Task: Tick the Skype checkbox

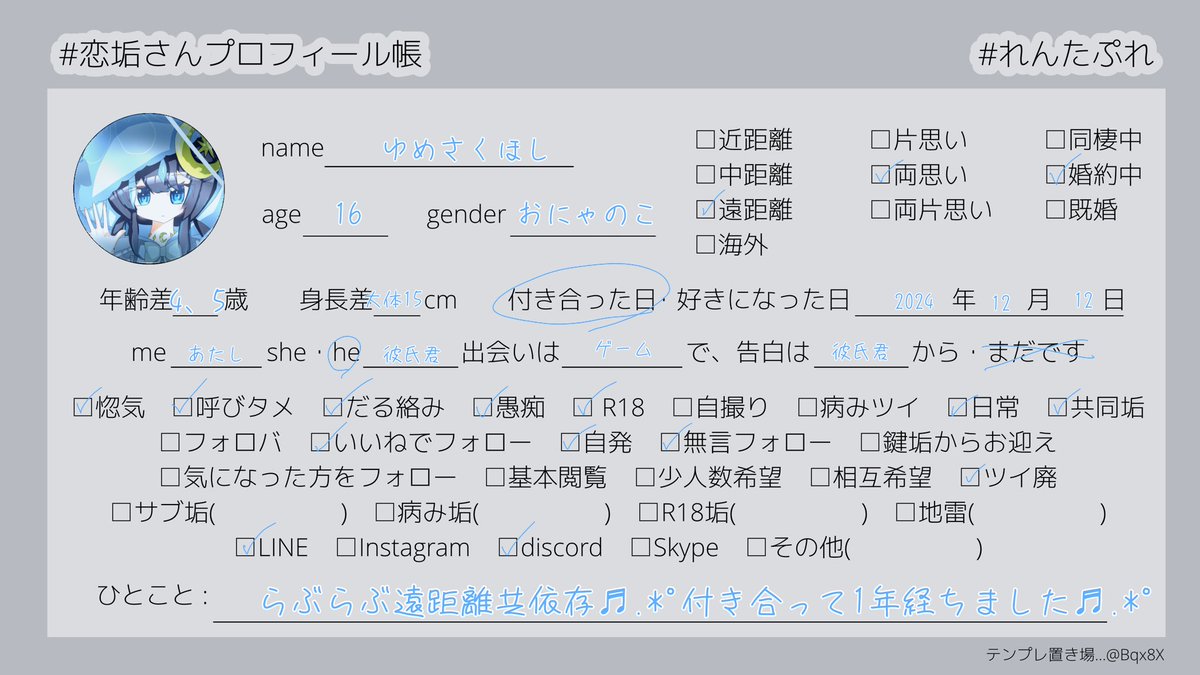Action: [x=641, y=547]
